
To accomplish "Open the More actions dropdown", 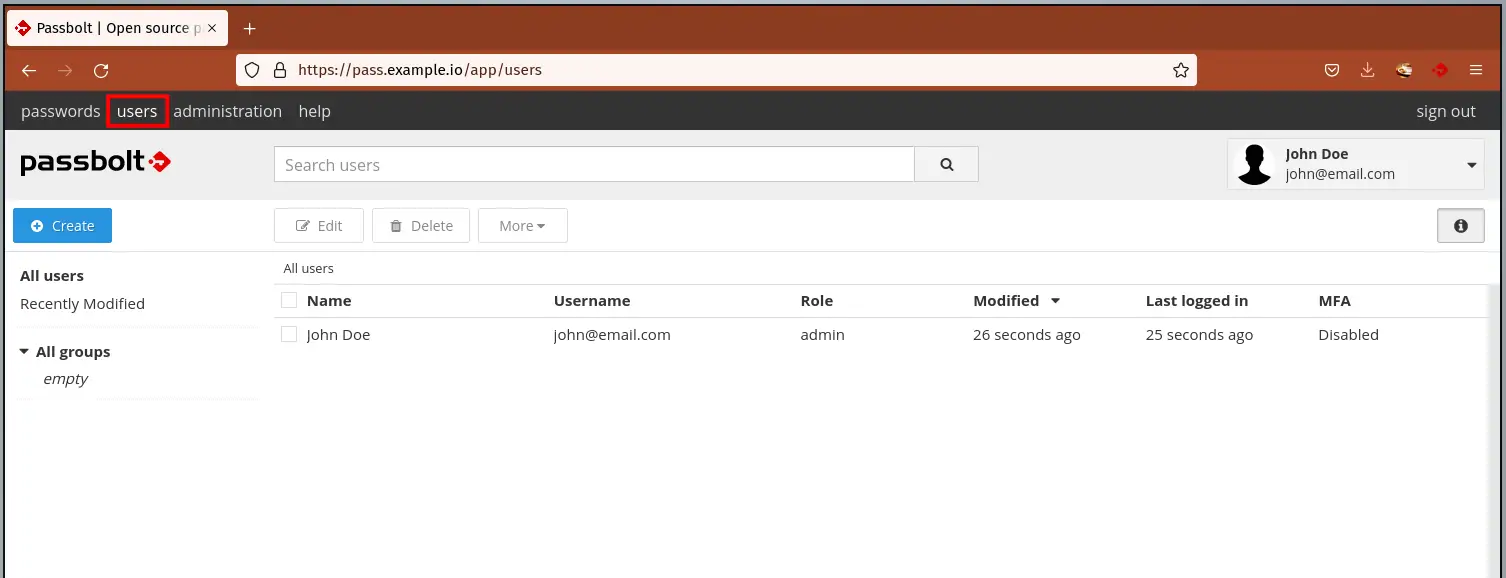I will point(522,226).
